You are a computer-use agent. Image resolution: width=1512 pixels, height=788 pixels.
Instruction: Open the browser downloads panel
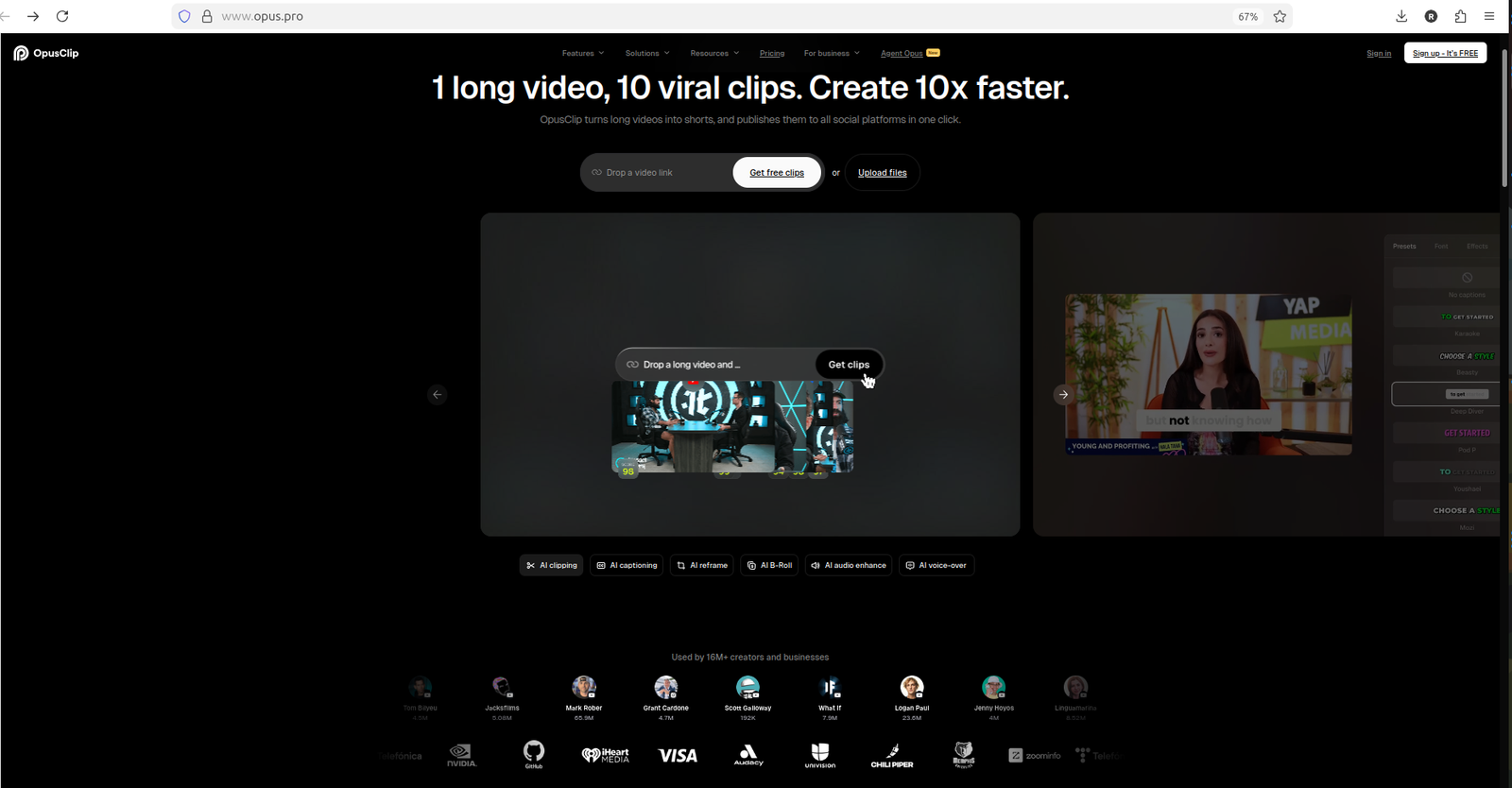pos(1401,16)
